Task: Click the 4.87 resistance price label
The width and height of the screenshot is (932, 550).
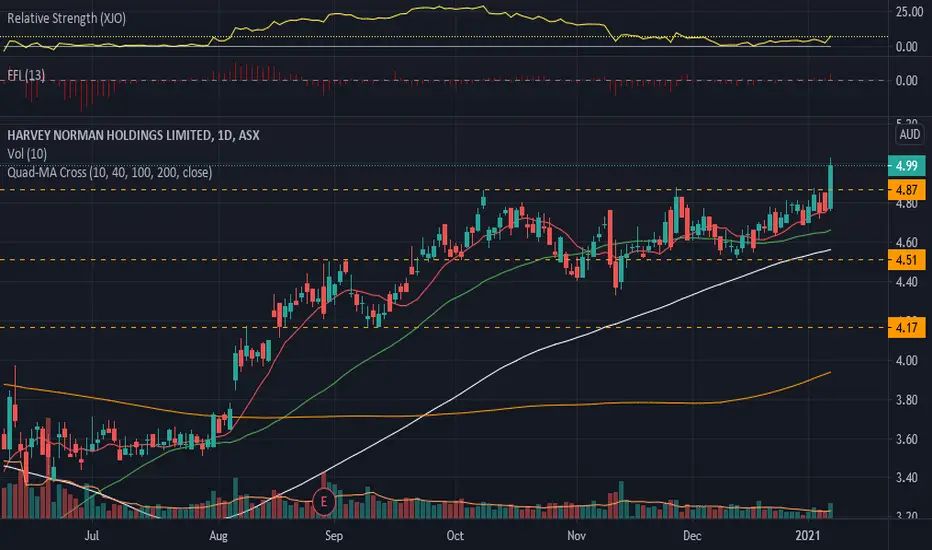Action: pos(906,190)
